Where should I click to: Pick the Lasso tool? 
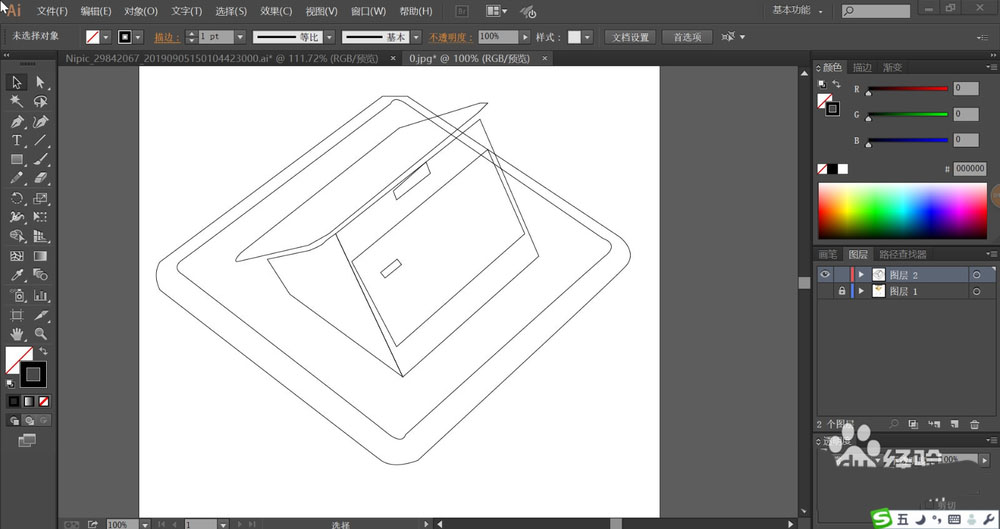tap(40, 101)
